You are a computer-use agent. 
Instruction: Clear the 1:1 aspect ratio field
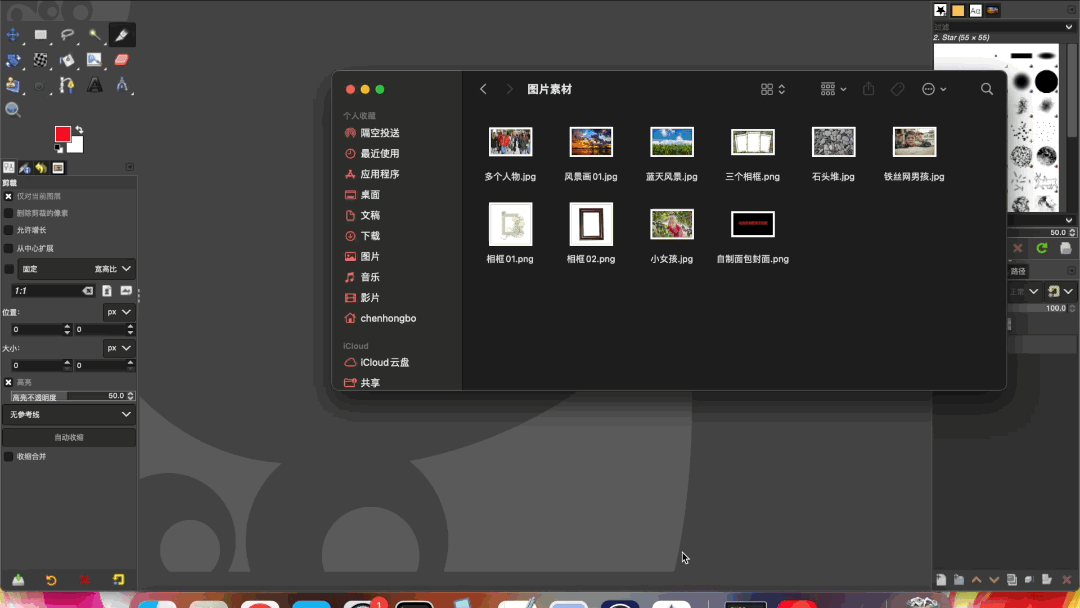click(x=87, y=291)
